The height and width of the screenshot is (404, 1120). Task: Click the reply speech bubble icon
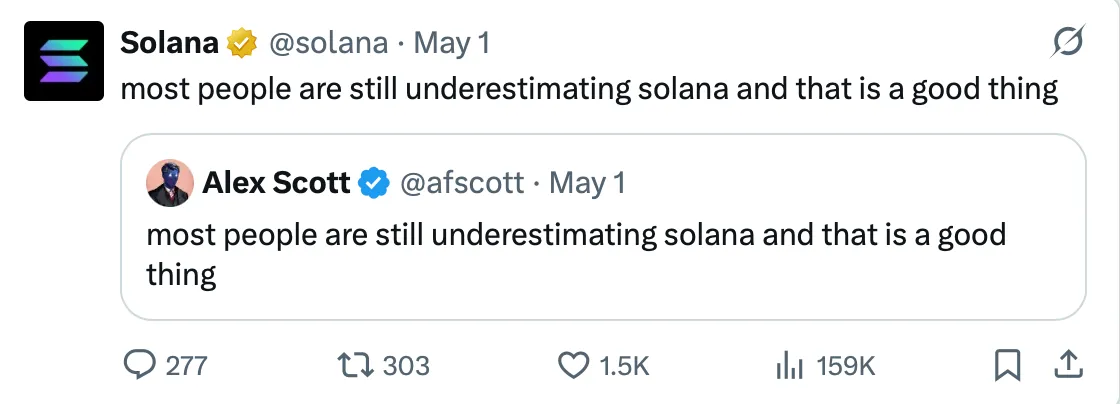click(138, 366)
